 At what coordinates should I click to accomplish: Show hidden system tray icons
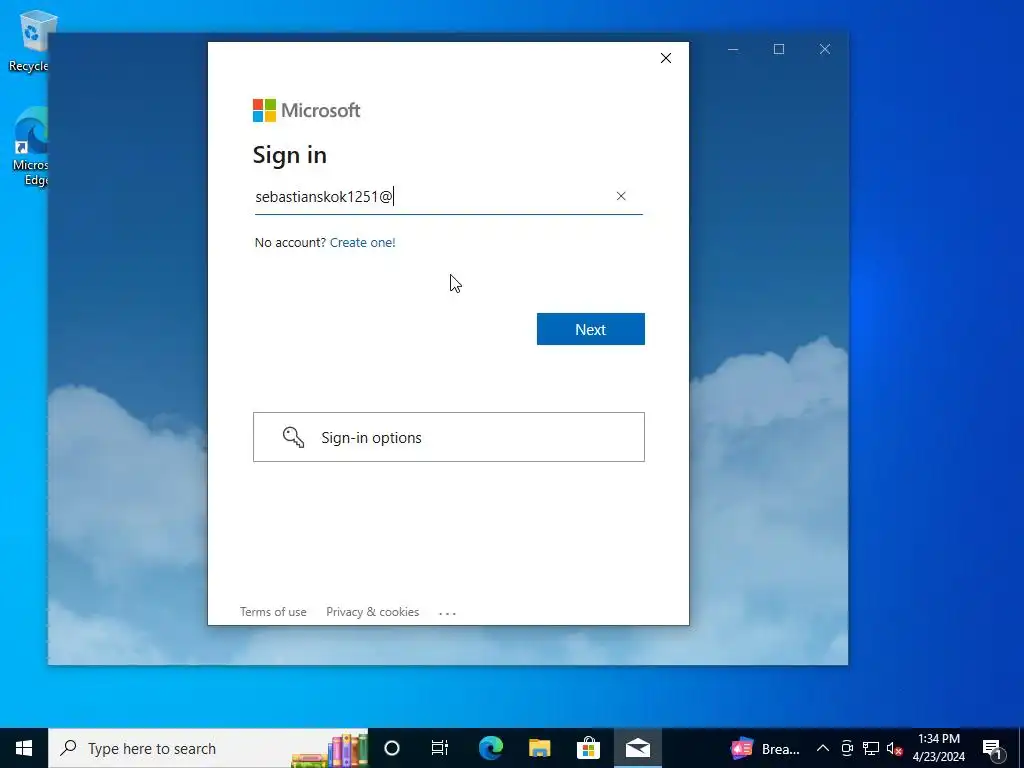coord(823,748)
